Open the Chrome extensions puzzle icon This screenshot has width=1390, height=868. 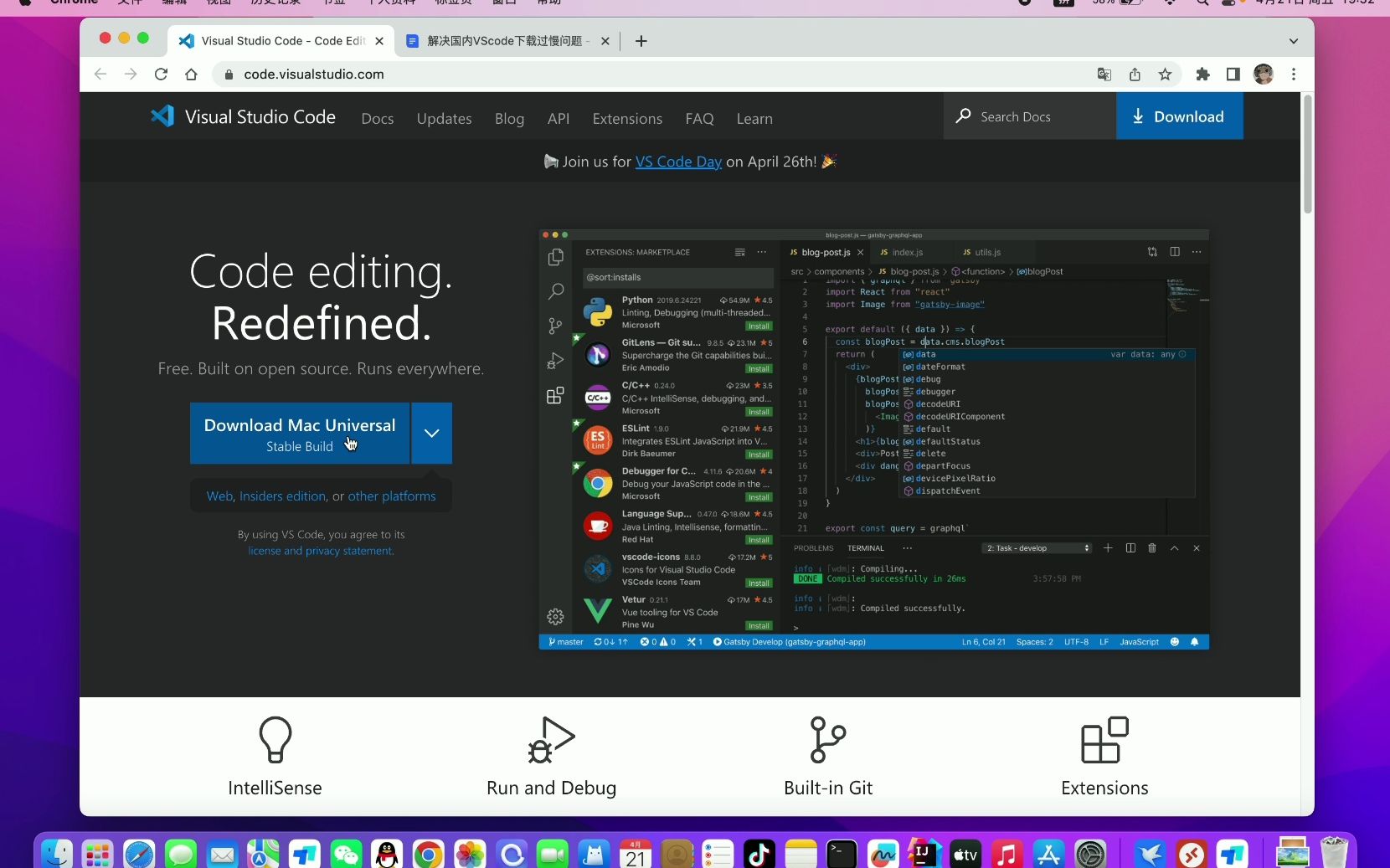pyautogui.click(x=1203, y=74)
